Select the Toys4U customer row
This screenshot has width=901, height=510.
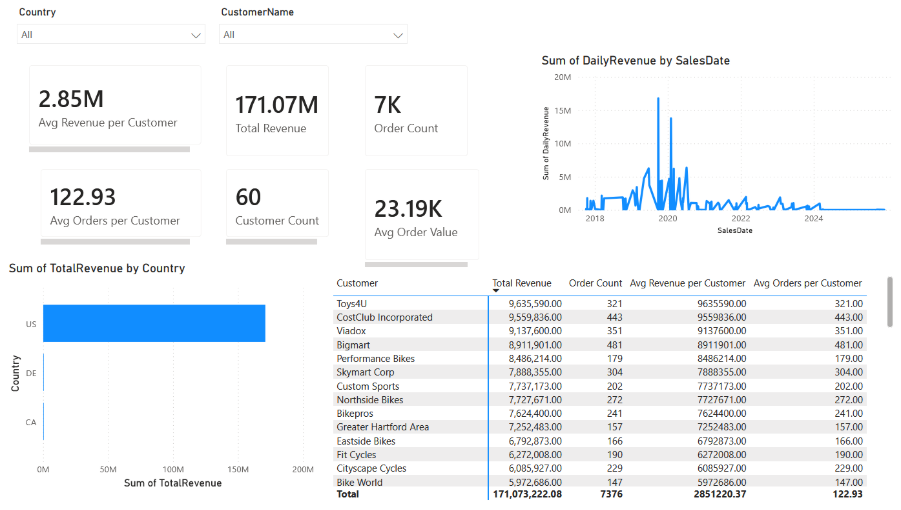tap(600, 303)
